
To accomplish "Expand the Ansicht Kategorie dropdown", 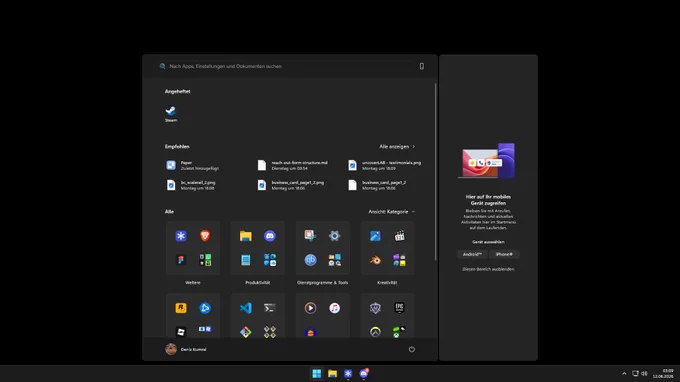I will [x=392, y=212].
